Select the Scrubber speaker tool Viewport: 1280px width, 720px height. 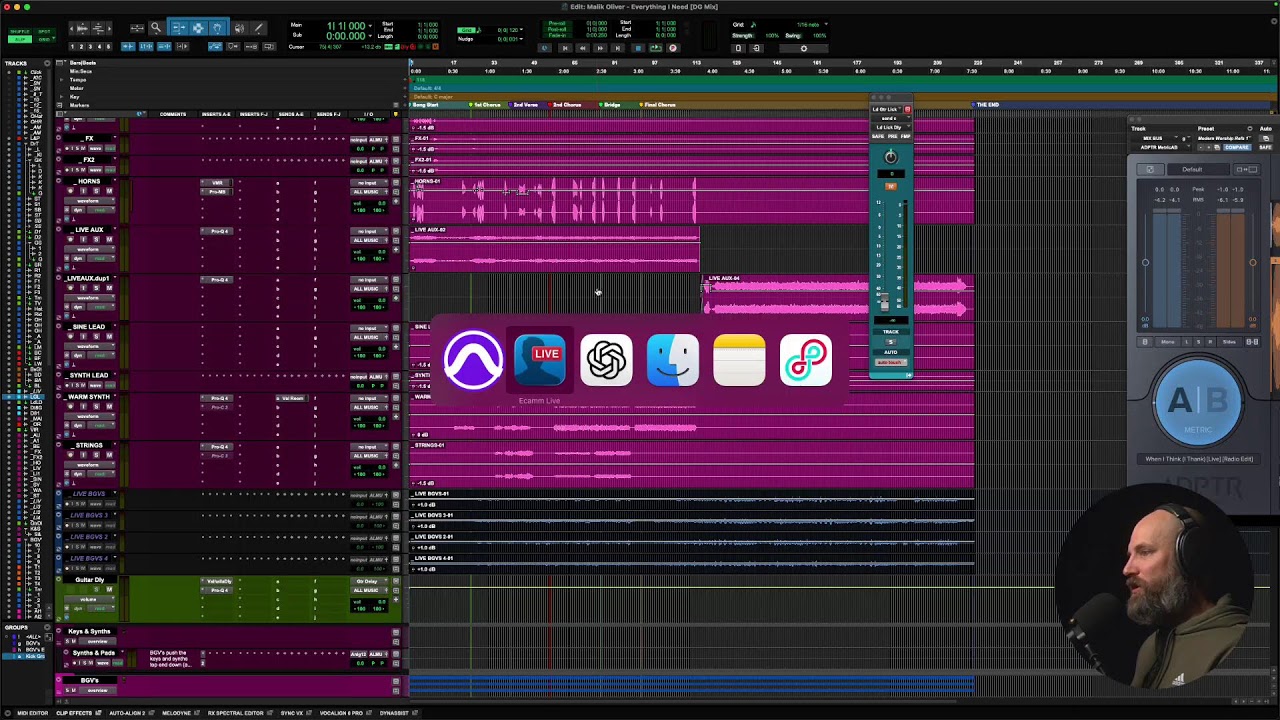[x=239, y=28]
